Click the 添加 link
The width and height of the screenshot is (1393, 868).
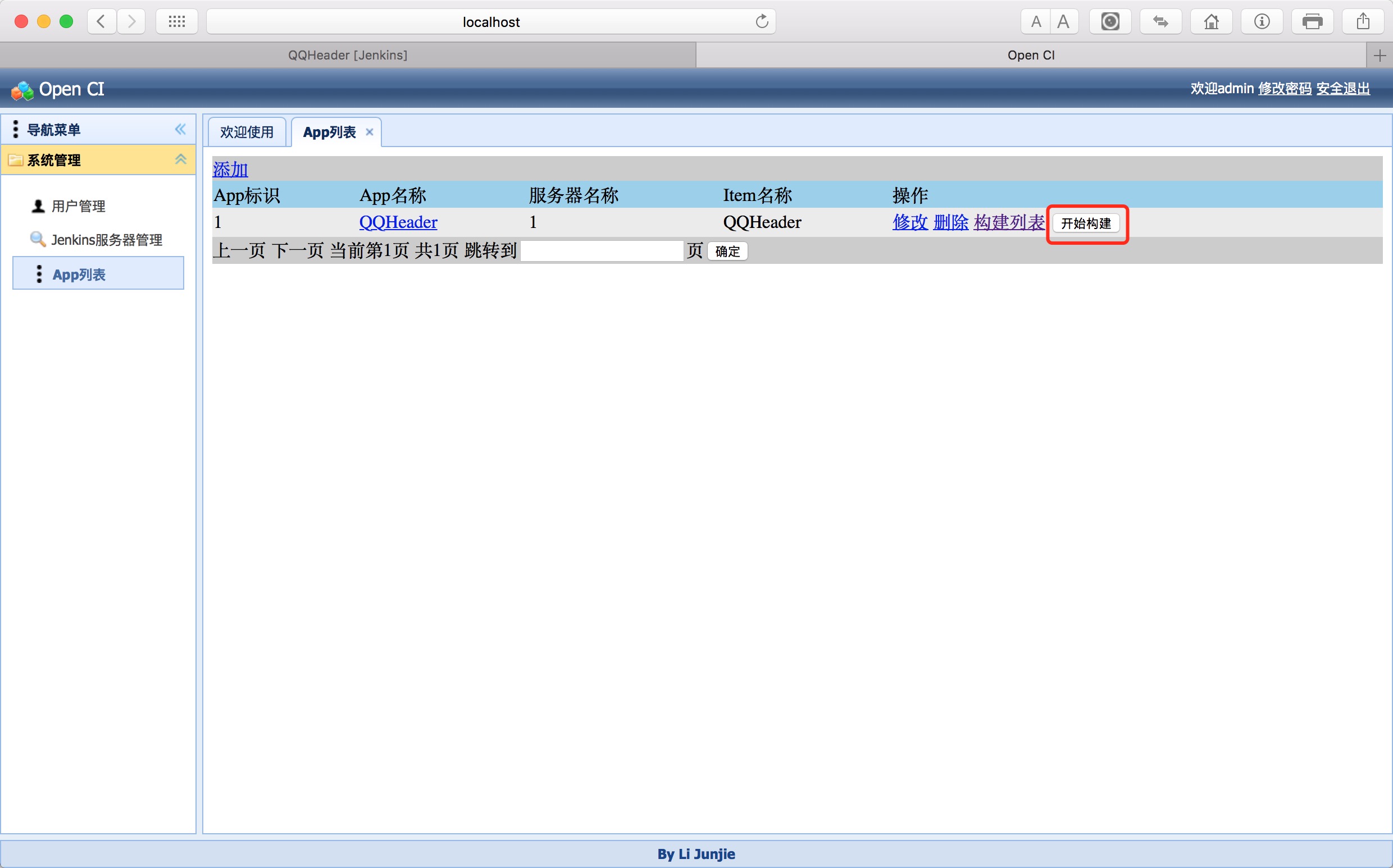tap(230, 170)
